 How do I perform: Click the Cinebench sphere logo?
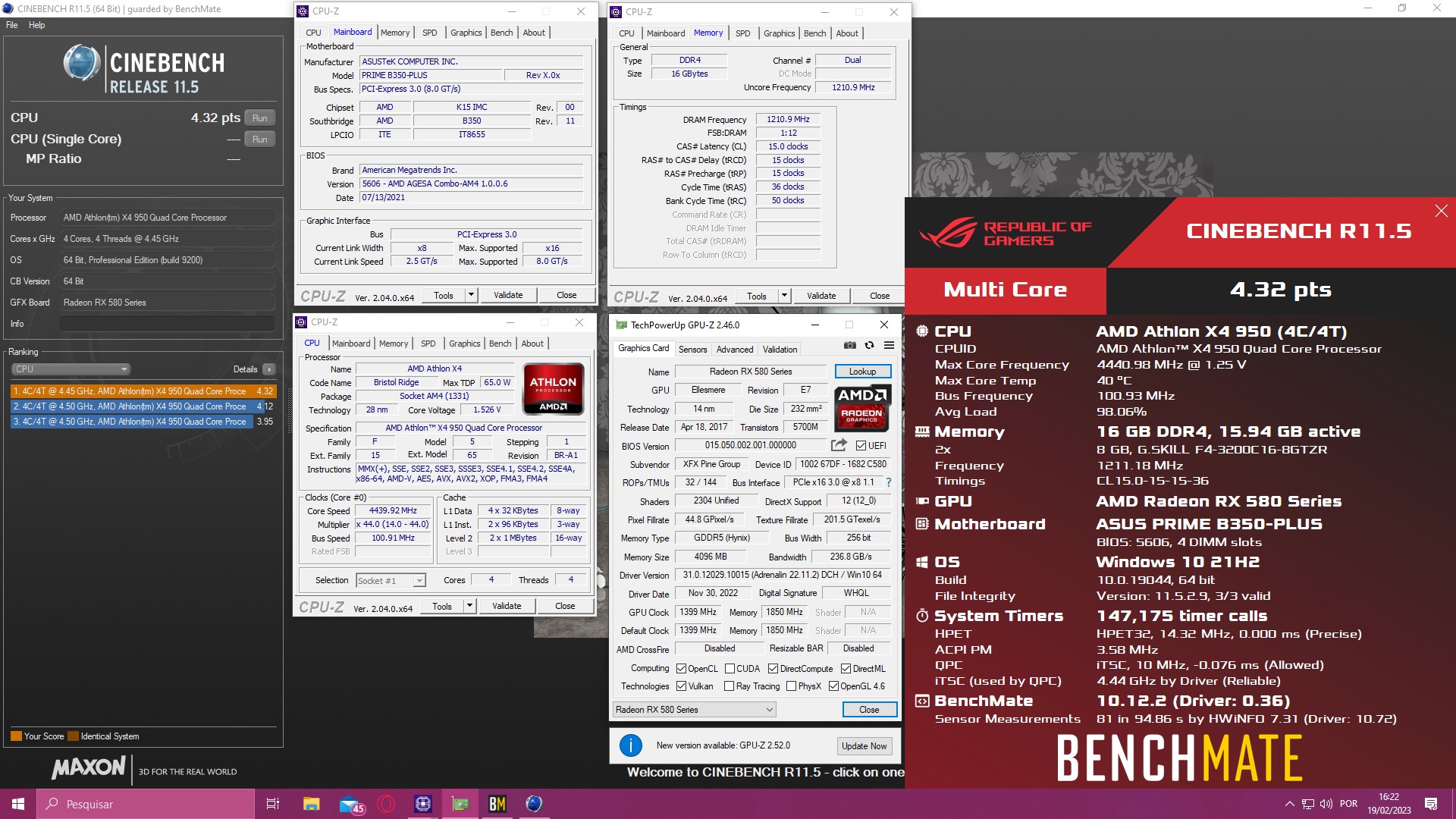[81, 62]
